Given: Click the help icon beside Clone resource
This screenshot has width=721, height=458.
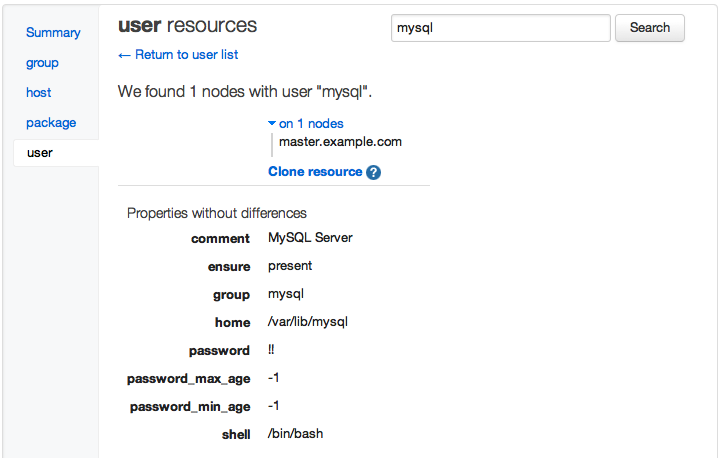Looking at the screenshot, I should coord(374,172).
